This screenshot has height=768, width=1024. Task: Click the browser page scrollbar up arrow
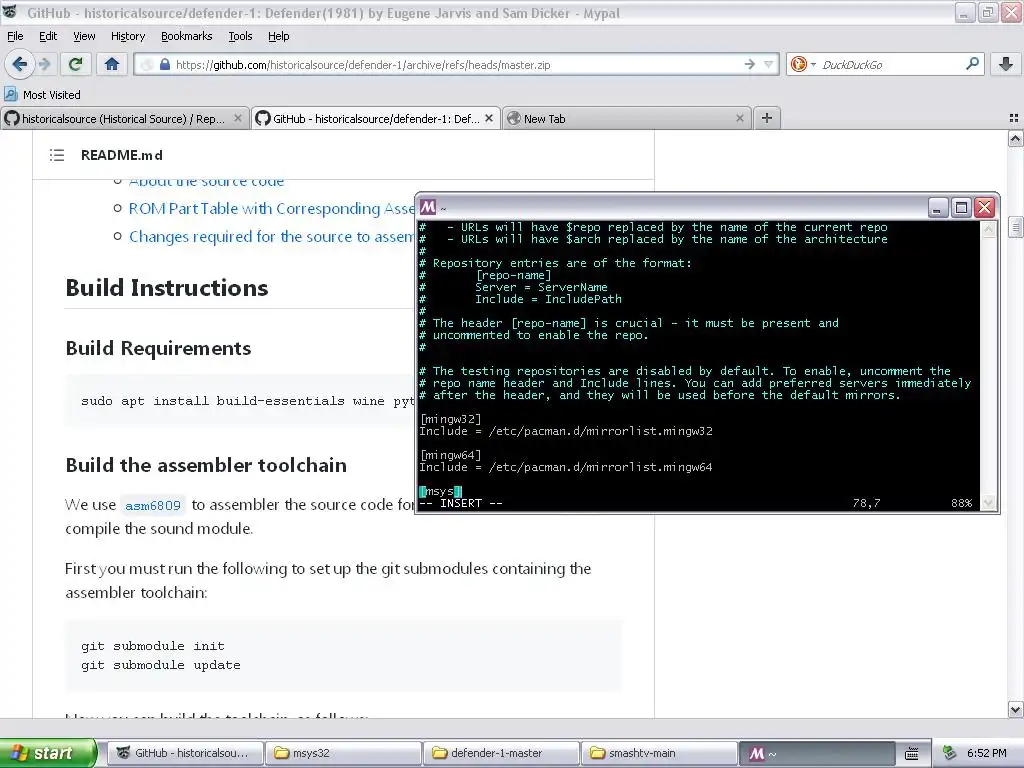(x=1015, y=139)
